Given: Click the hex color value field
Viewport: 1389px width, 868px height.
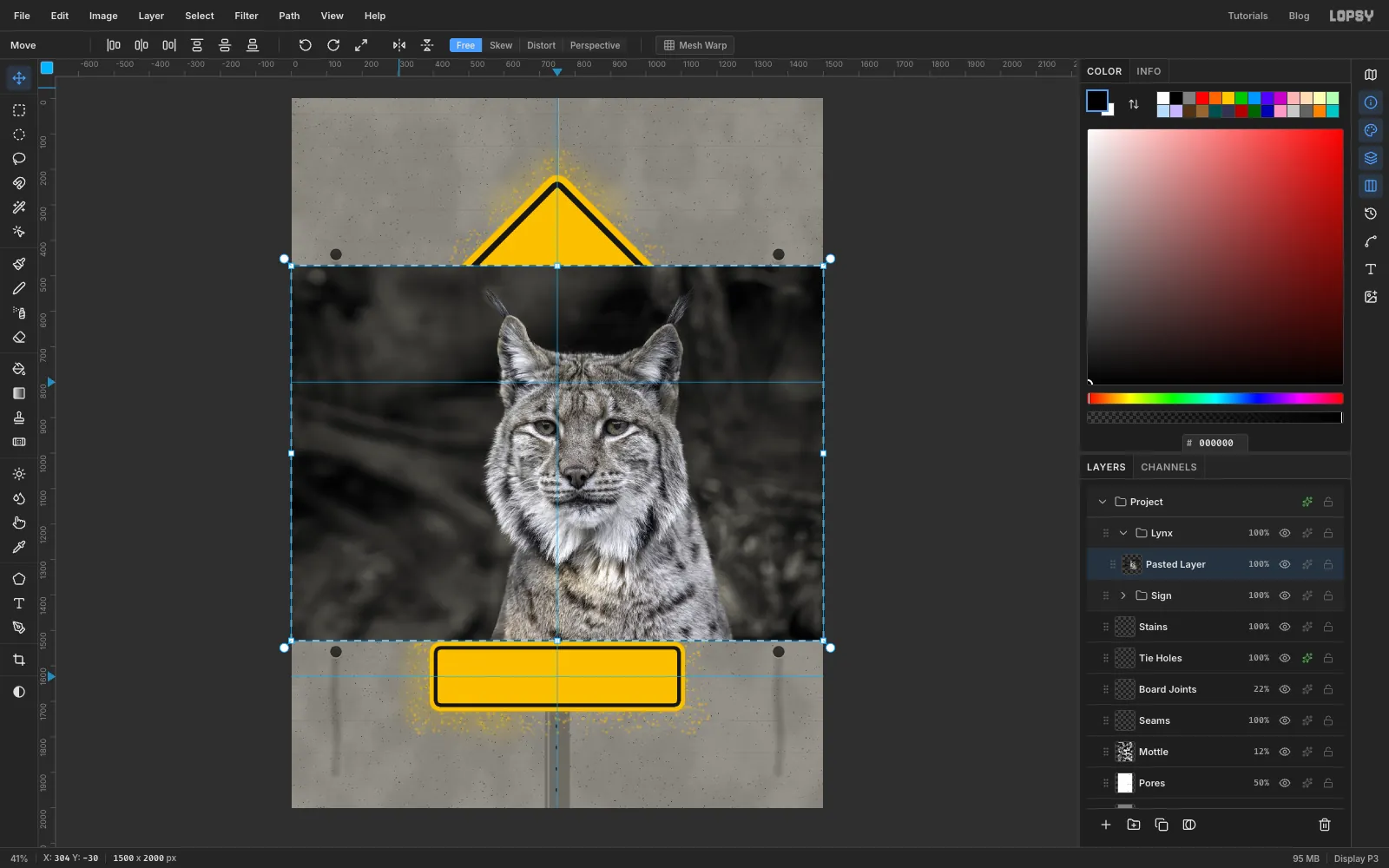Looking at the screenshot, I should point(1215,443).
